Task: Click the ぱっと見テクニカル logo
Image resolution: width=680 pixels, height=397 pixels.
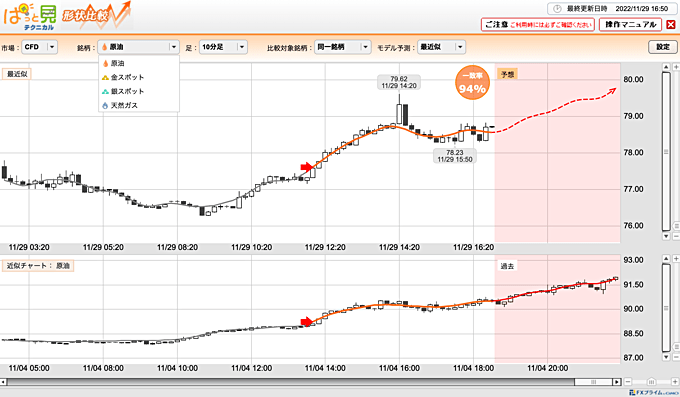Action: pyautogui.click(x=29, y=17)
